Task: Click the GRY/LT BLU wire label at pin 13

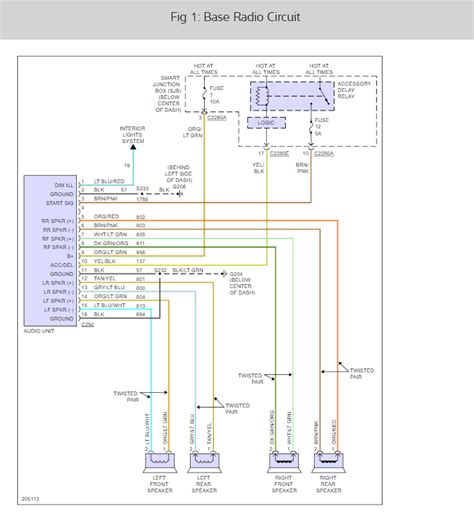Action: (x=109, y=287)
